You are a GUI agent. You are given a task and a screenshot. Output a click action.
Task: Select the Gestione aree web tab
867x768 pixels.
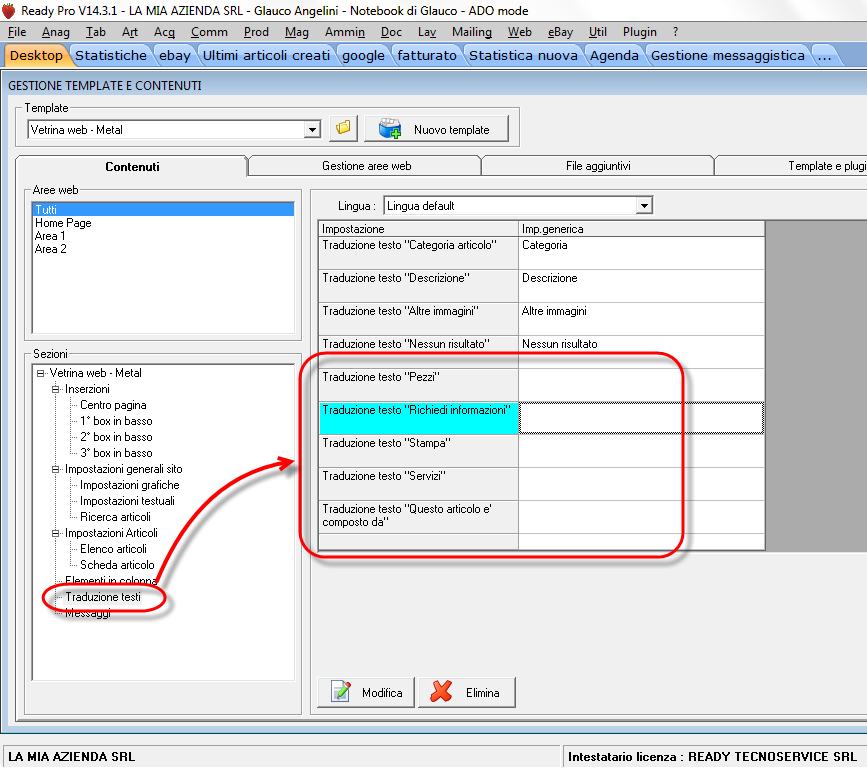coord(366,166)
